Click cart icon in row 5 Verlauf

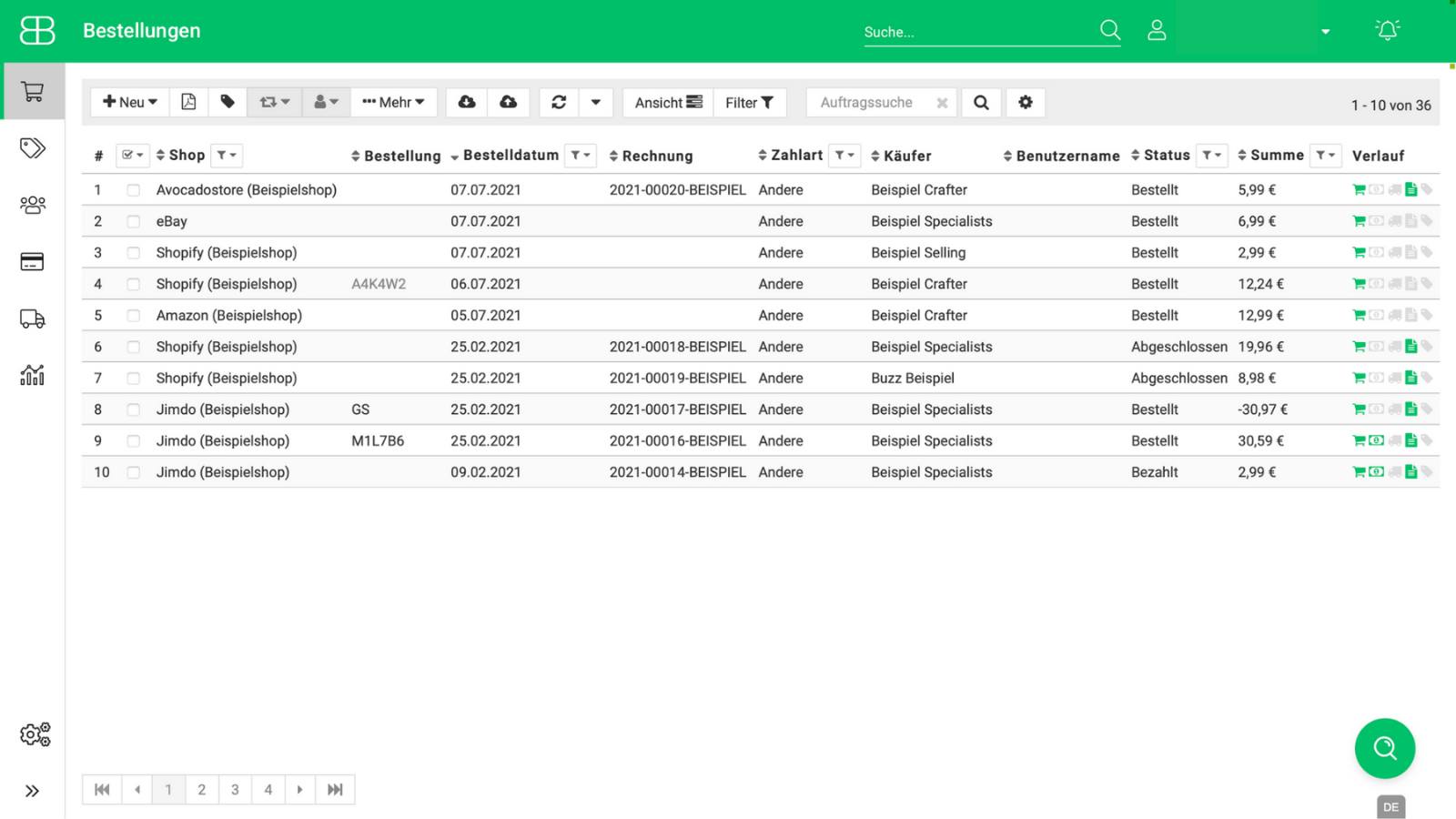click(1359, 315)
